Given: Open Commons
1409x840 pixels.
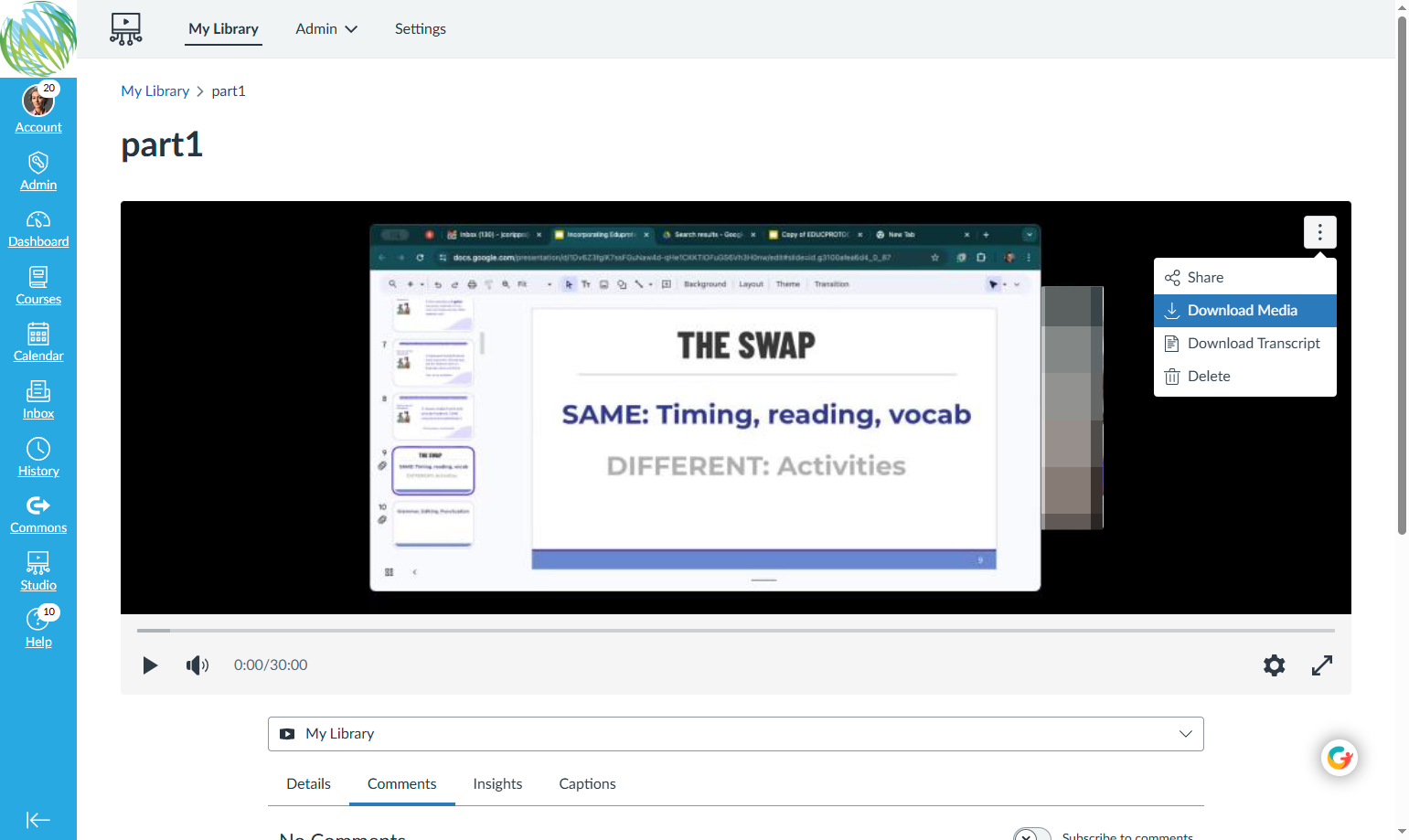Looking at the screenshot, I should tap(38, 515).
